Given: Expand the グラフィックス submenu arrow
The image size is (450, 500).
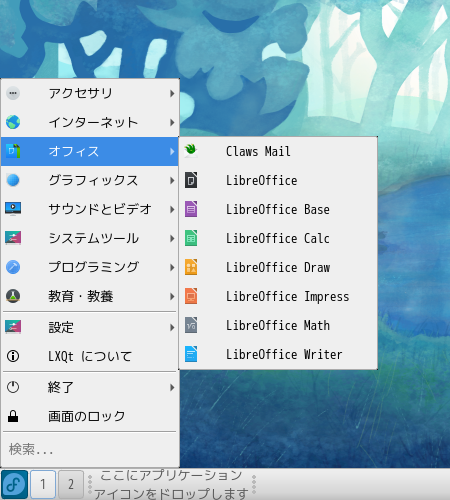Looking at the screenshot, I should pos(172,180).
